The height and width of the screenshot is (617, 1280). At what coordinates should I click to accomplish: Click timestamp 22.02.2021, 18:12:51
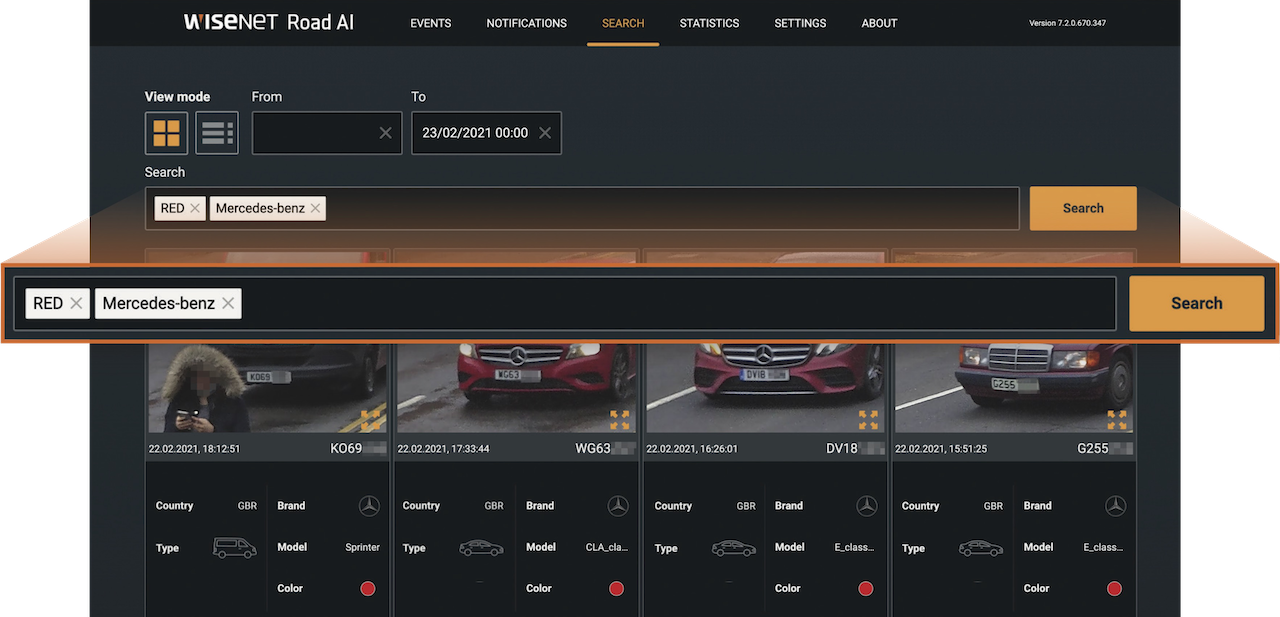click(194, 449)
